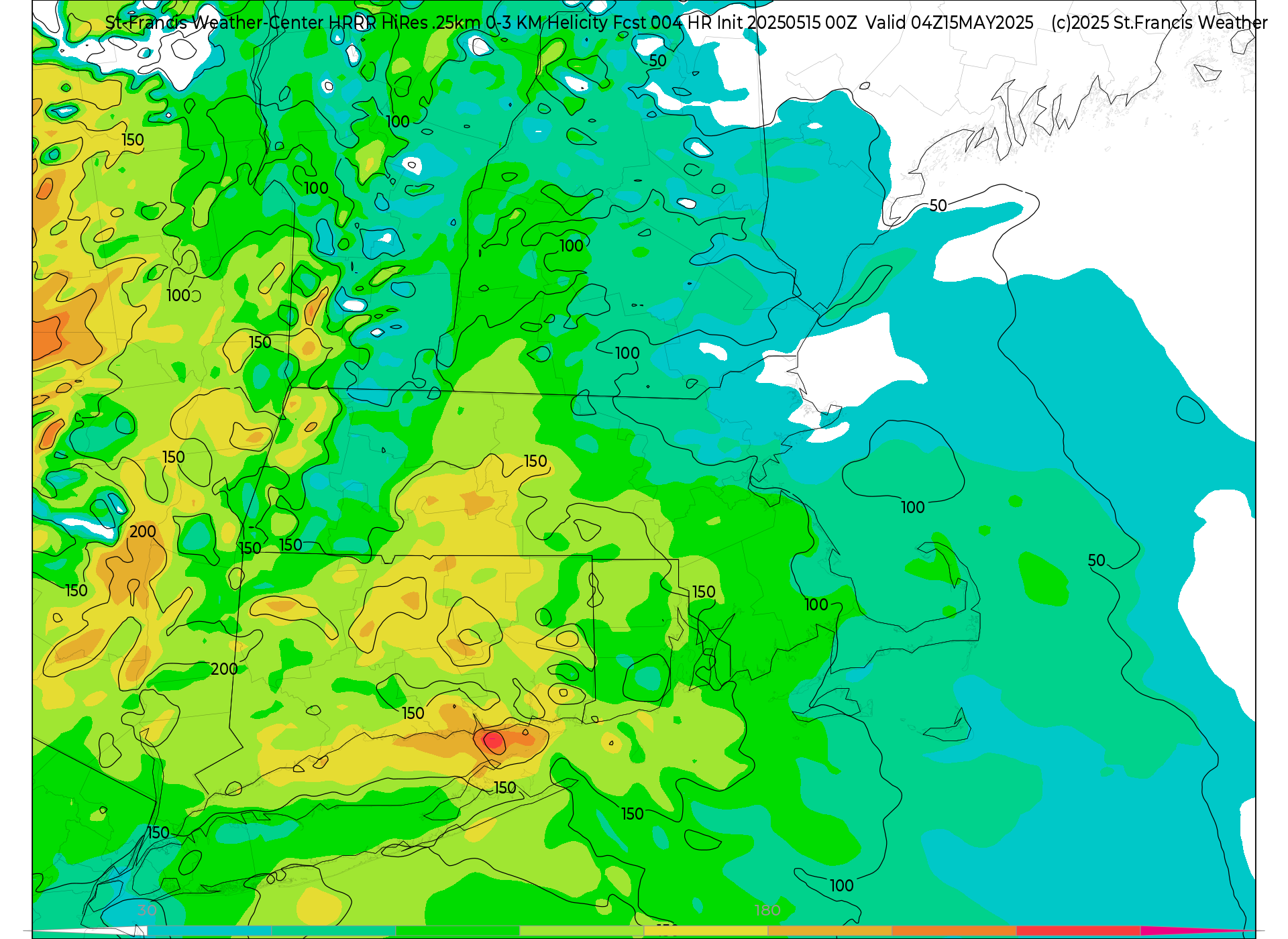Select the "Valid 04Z15MAY2025" valid time text

coord(949,23)
